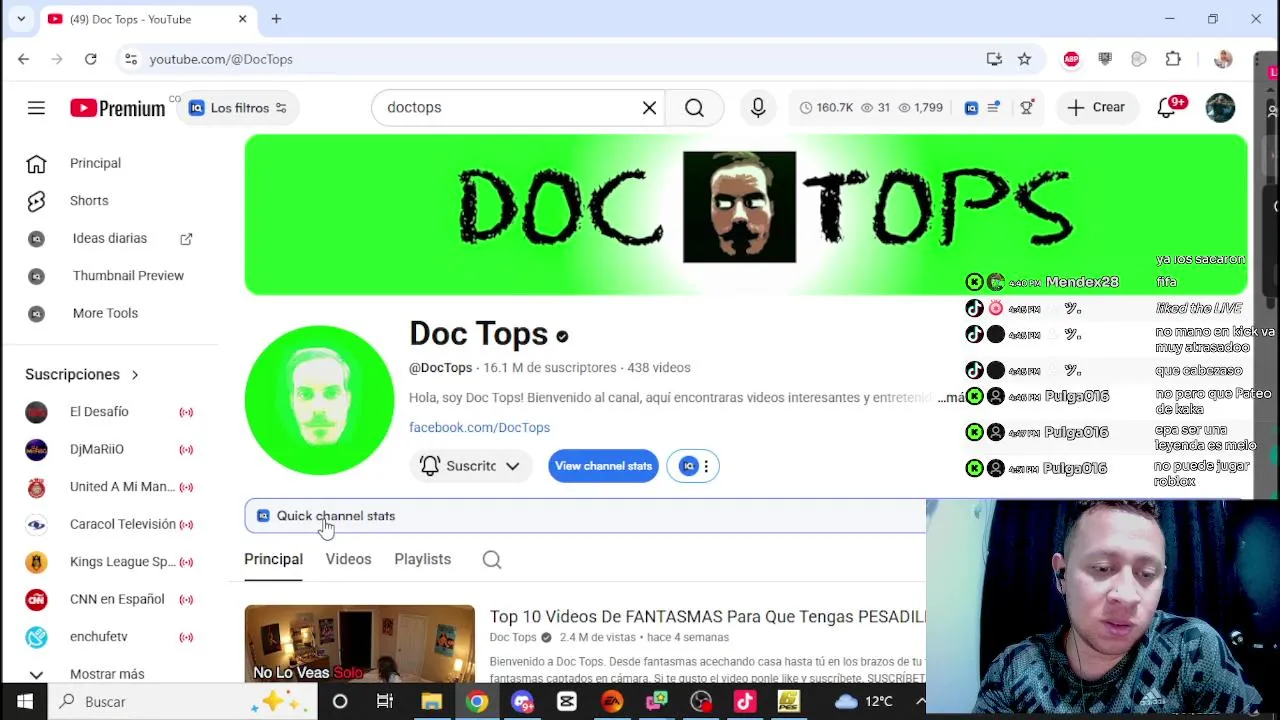Open Task View in taskbar
Viewport: 1280px width, 720px height.
click(x=385, y=702)
